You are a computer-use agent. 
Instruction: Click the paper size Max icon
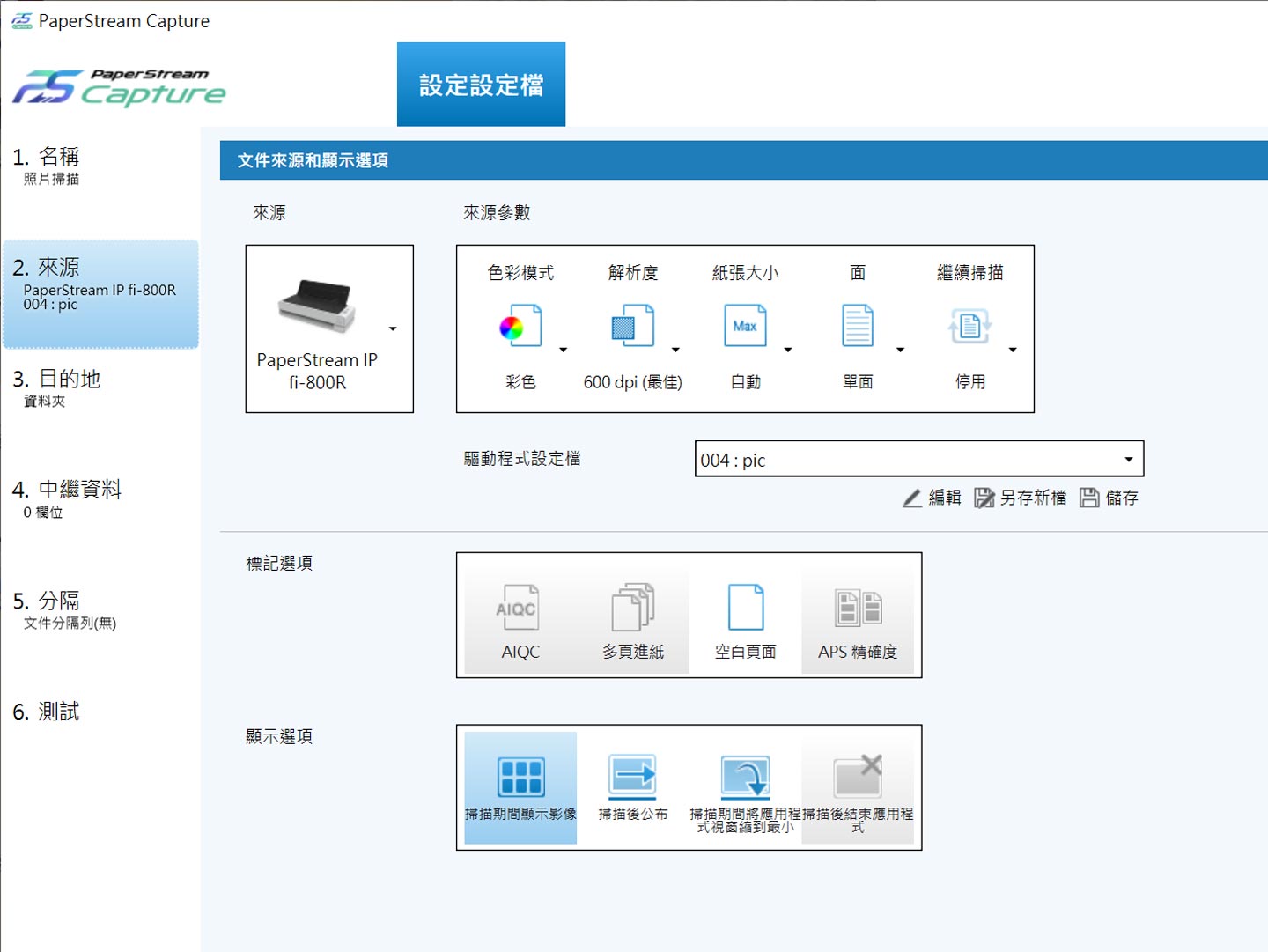[x=745, y=327]
